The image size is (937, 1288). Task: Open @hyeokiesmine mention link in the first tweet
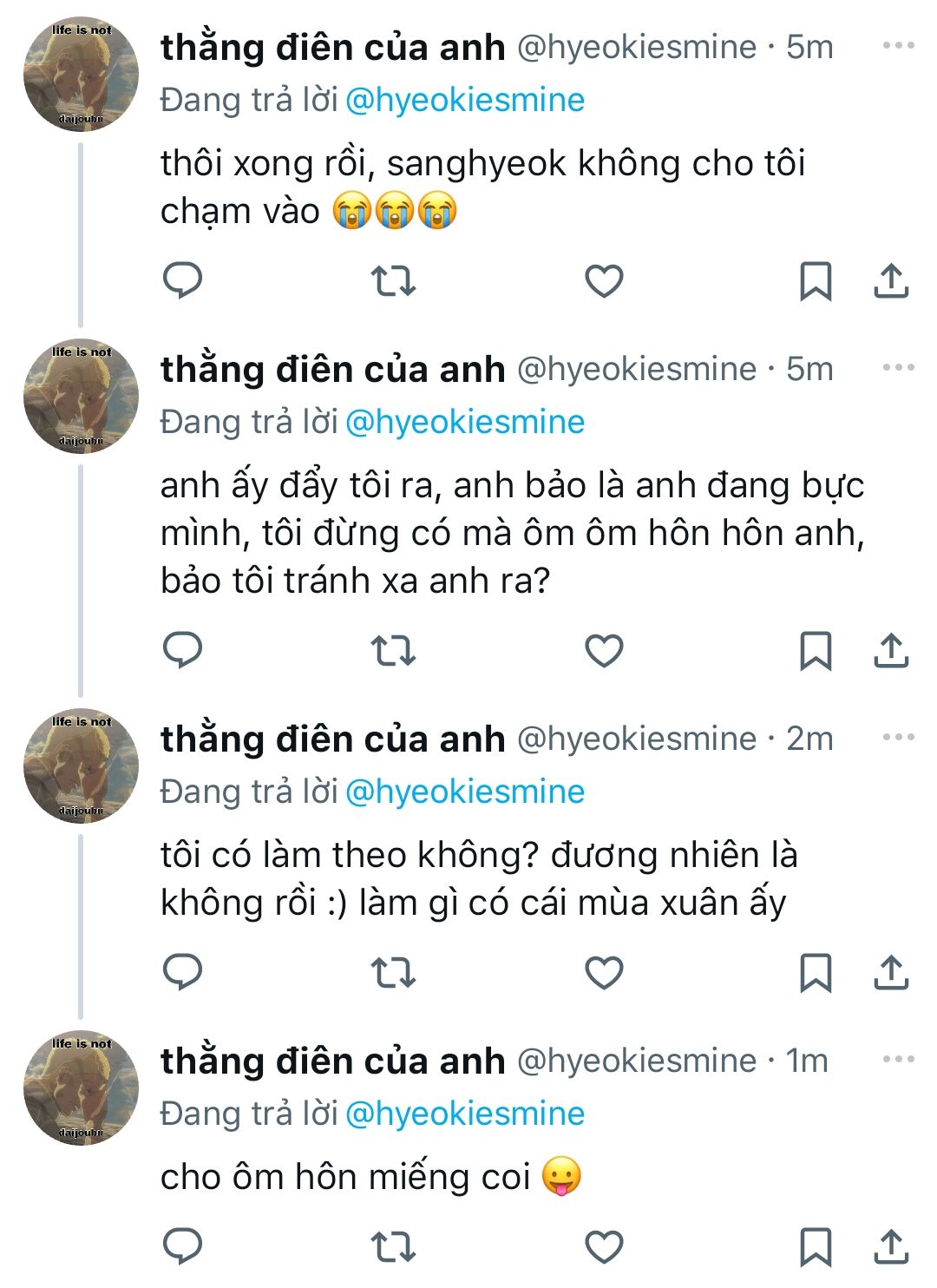point(465,100)
